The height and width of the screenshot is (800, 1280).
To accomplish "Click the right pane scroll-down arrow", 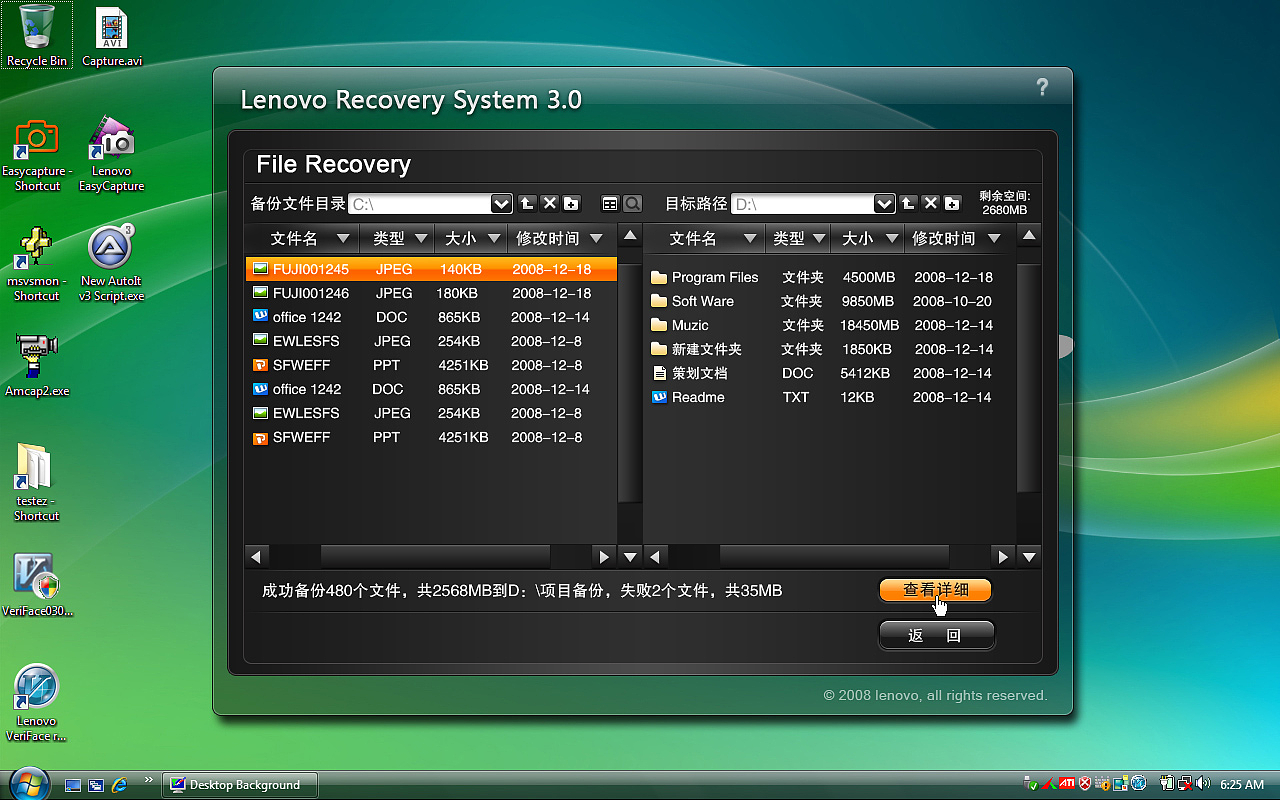I will click(1029, 556).
